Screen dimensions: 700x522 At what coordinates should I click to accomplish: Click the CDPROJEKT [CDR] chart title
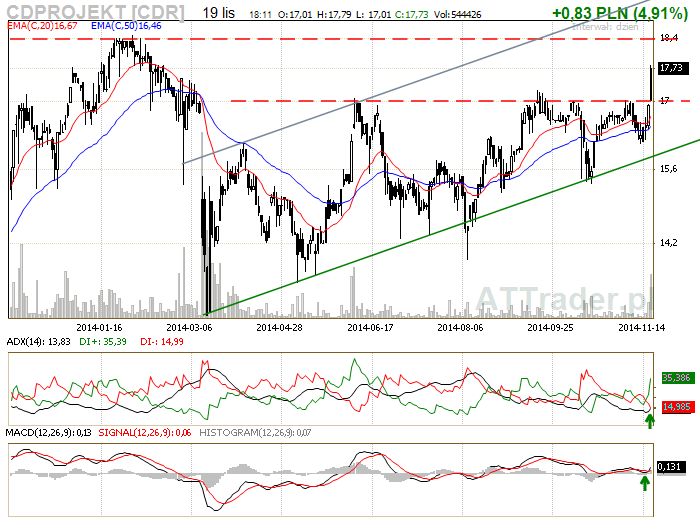point(95,12)
